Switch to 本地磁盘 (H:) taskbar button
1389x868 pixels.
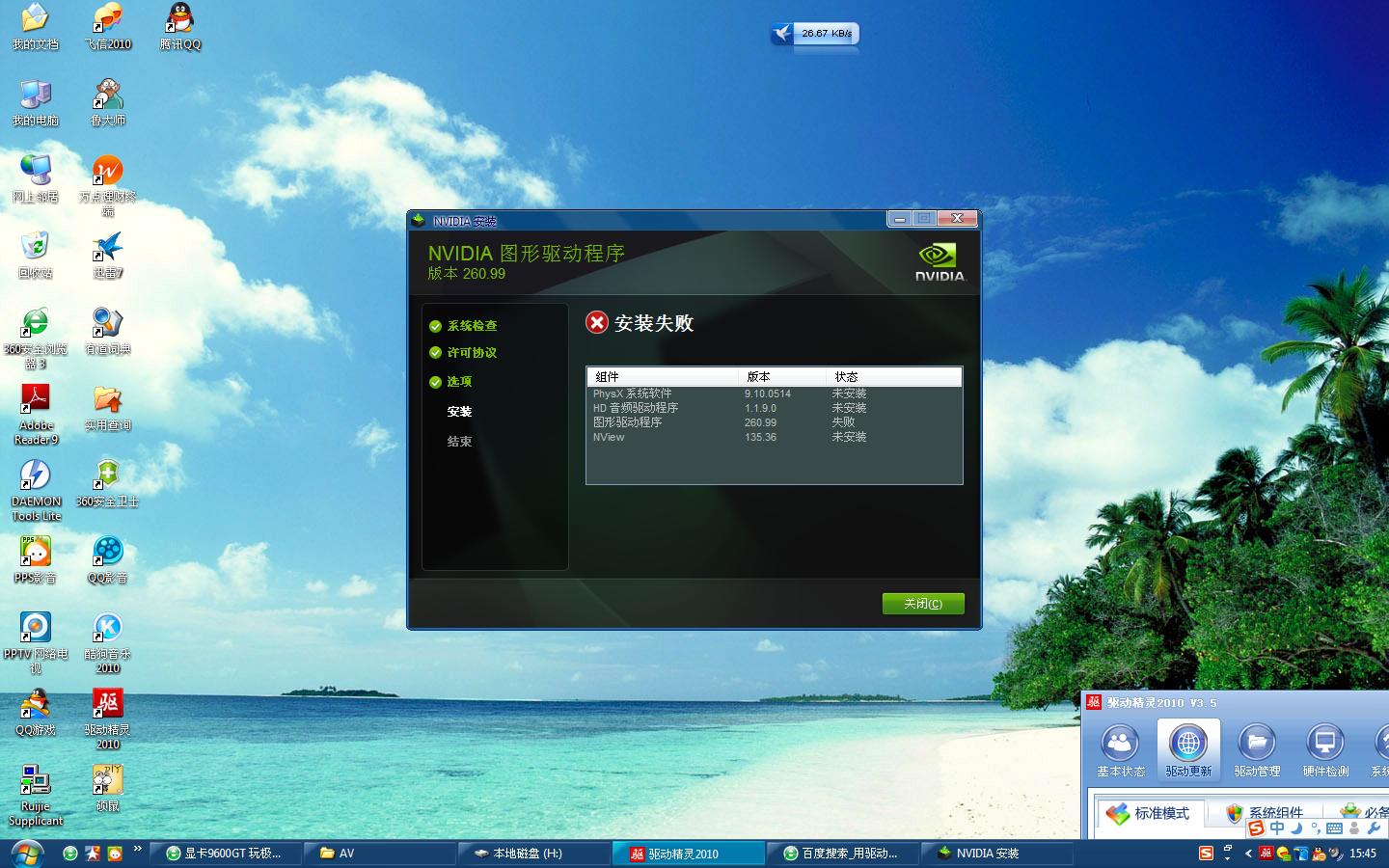coord(534,854)
